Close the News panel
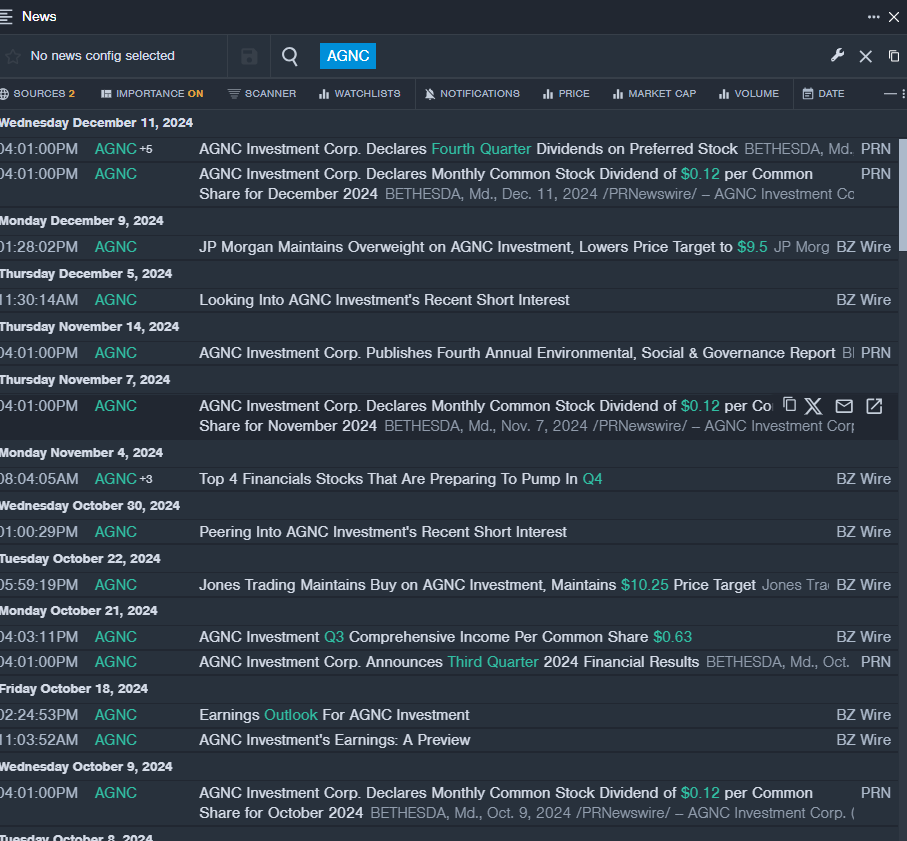This screenshot has width=907, height=841. 894,17
